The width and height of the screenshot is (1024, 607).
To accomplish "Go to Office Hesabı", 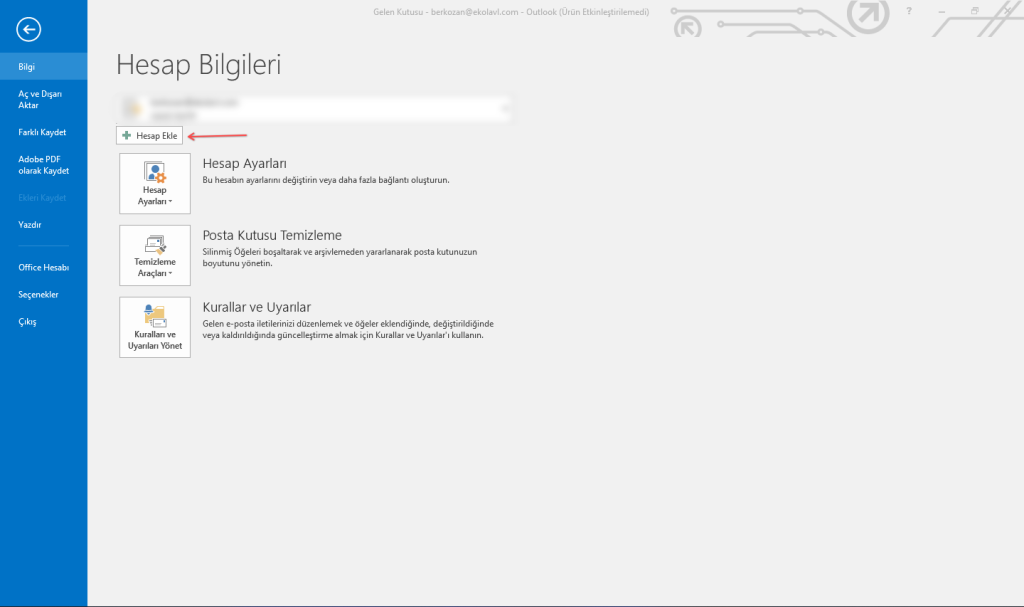I will pos(43,267).
